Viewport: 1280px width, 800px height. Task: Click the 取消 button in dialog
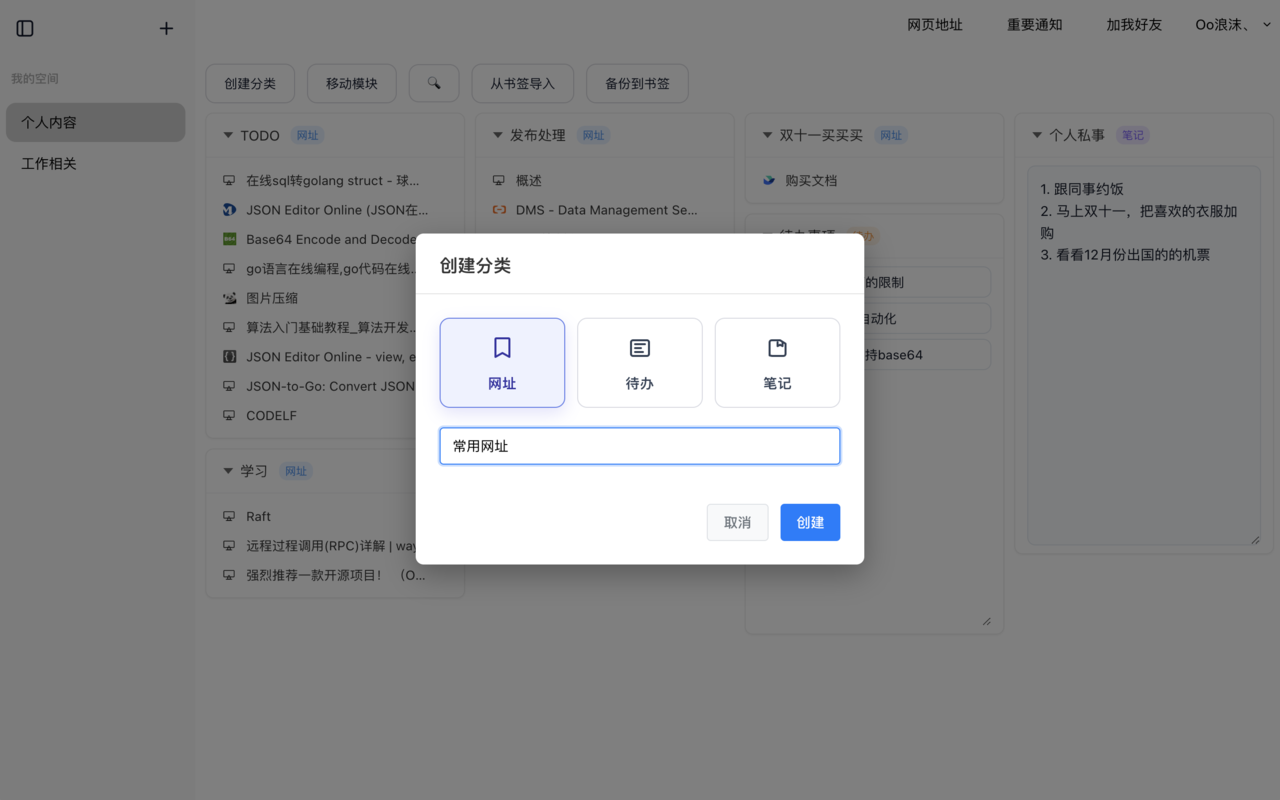737,522
